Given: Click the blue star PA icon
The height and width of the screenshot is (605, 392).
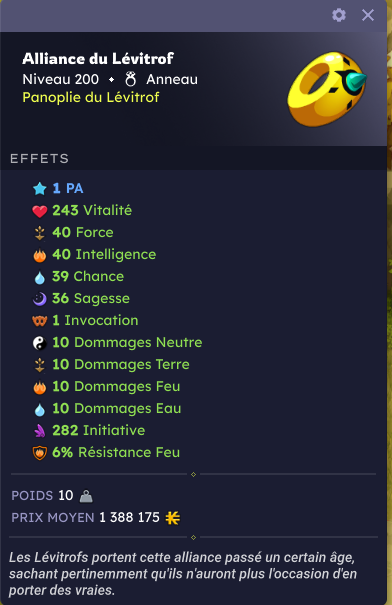Looking at the screenshot, I should pyautogui.click(x=40, y=189).
